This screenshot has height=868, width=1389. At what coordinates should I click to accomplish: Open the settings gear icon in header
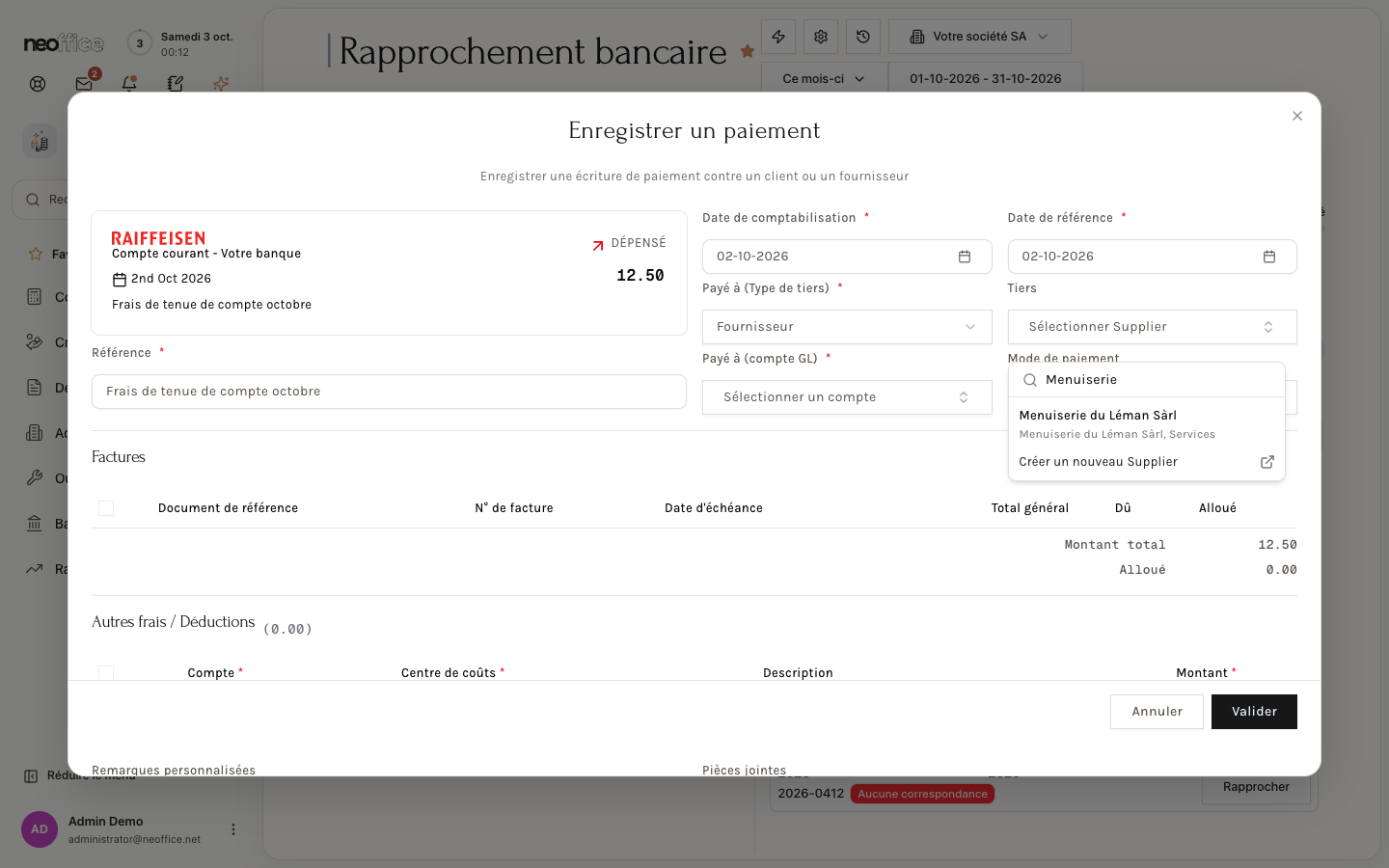[x=821, y=37]
